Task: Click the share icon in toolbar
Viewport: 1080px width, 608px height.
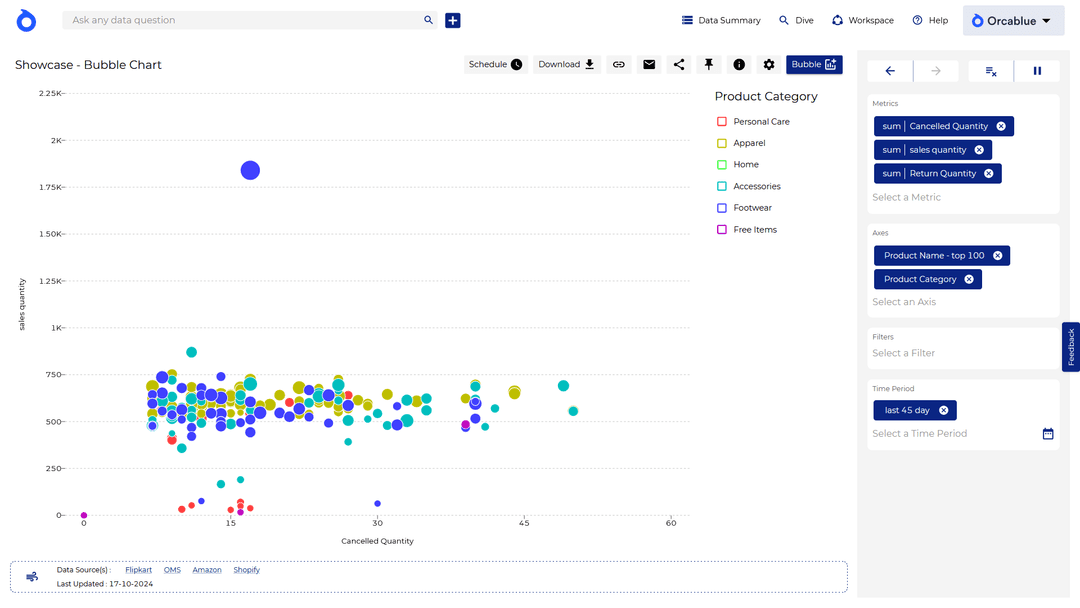Action: point(679,65)
